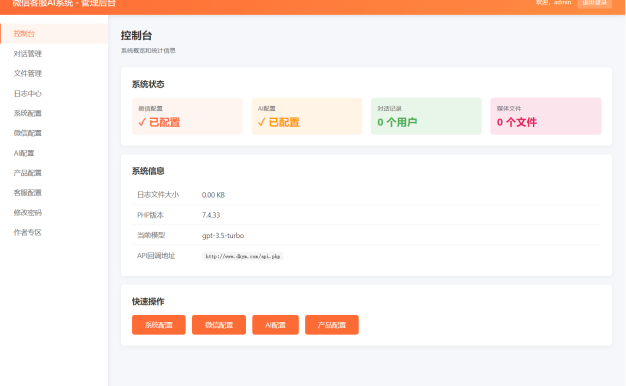Screen dimensions: 626x386
Task: Select the 对话记录 0 个用户 card
Action: pyautogui.click(x=426, y=116)
